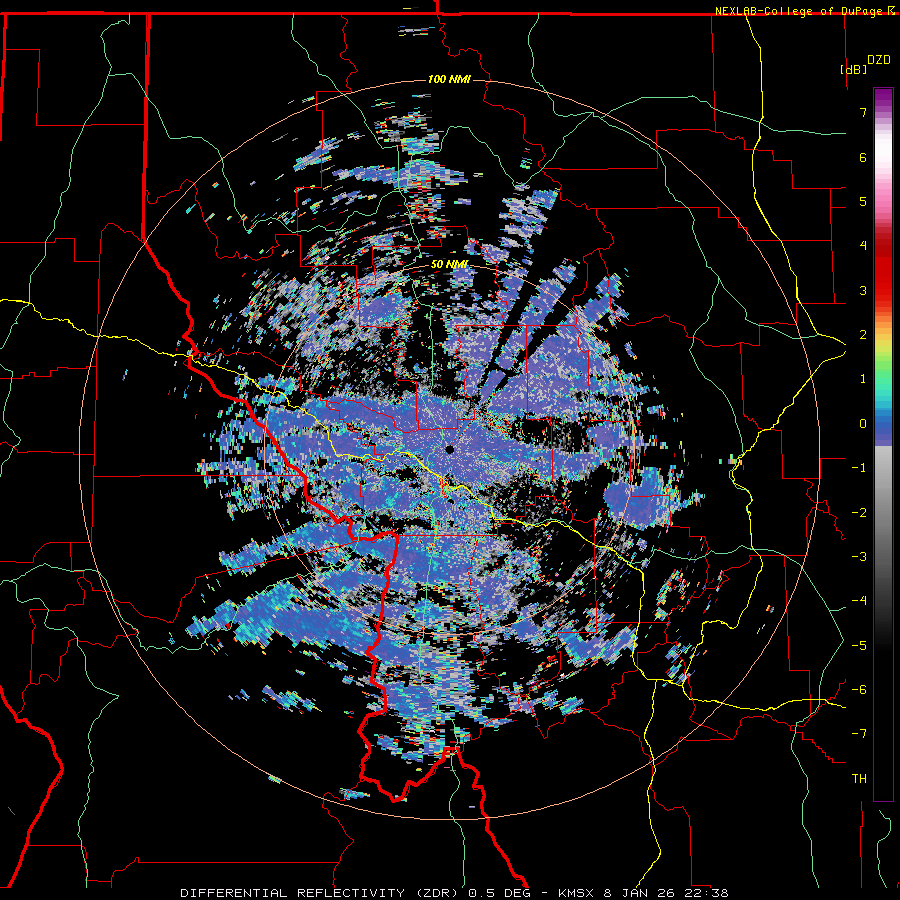The image size is (900, 900).
Task: Click the 6 value on color scale
Action: click(x=863, y=157)
